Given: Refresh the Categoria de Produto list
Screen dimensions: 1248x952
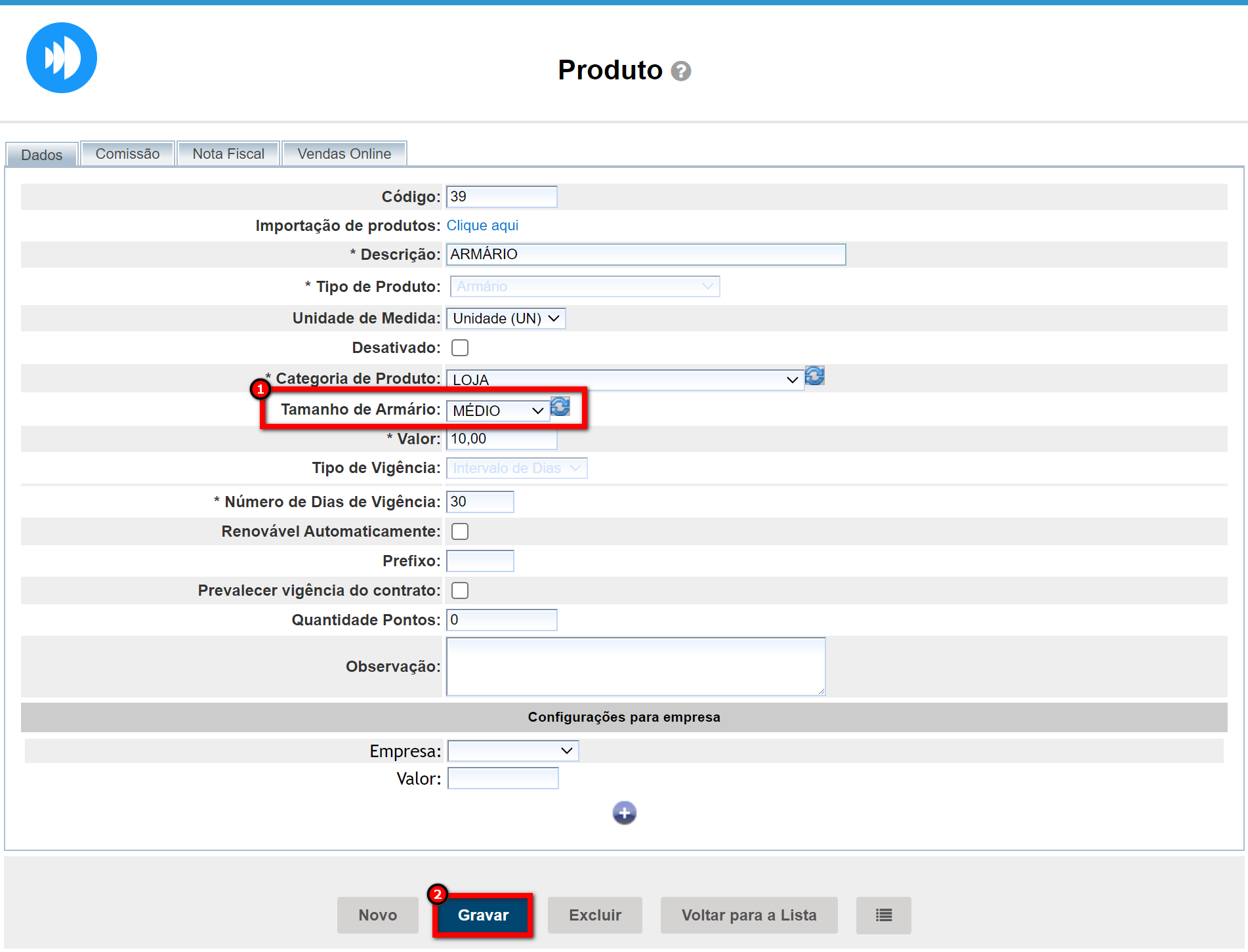Looking at the screenshot, I should click(814, 376).
